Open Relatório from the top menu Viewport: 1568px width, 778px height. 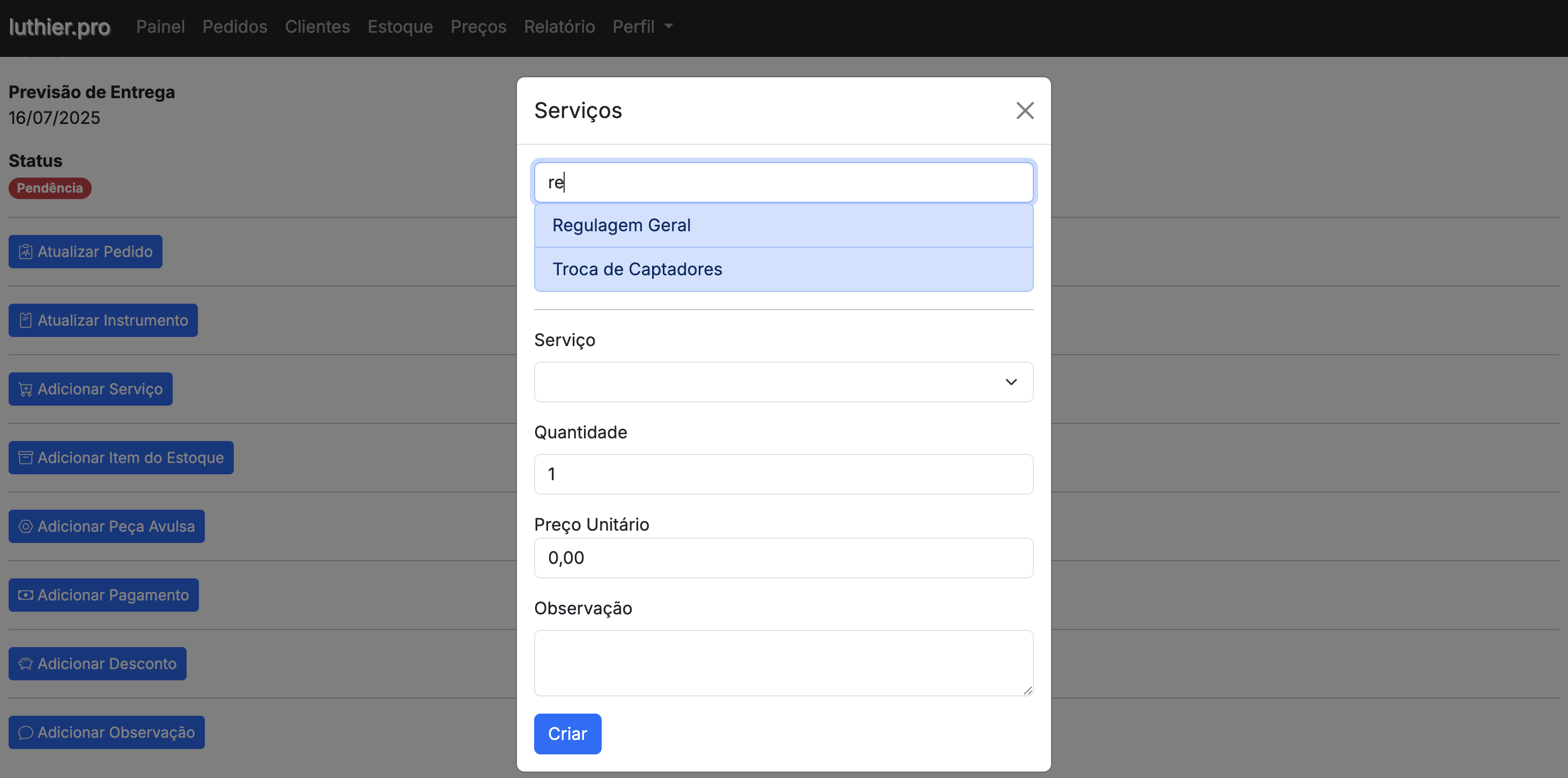[559, 27]
